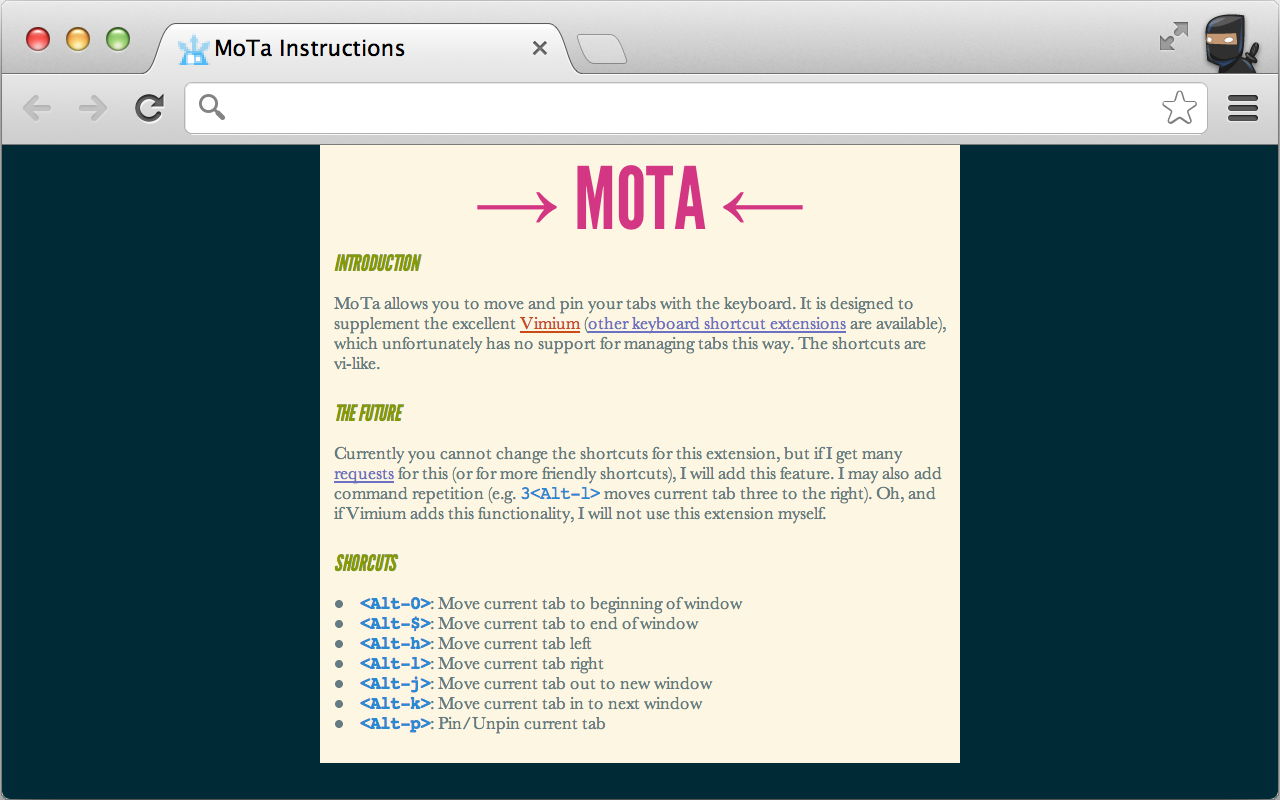Select the MoTa Instructions tab
This screenshot has width=1280, height=800.
point(360,48)
